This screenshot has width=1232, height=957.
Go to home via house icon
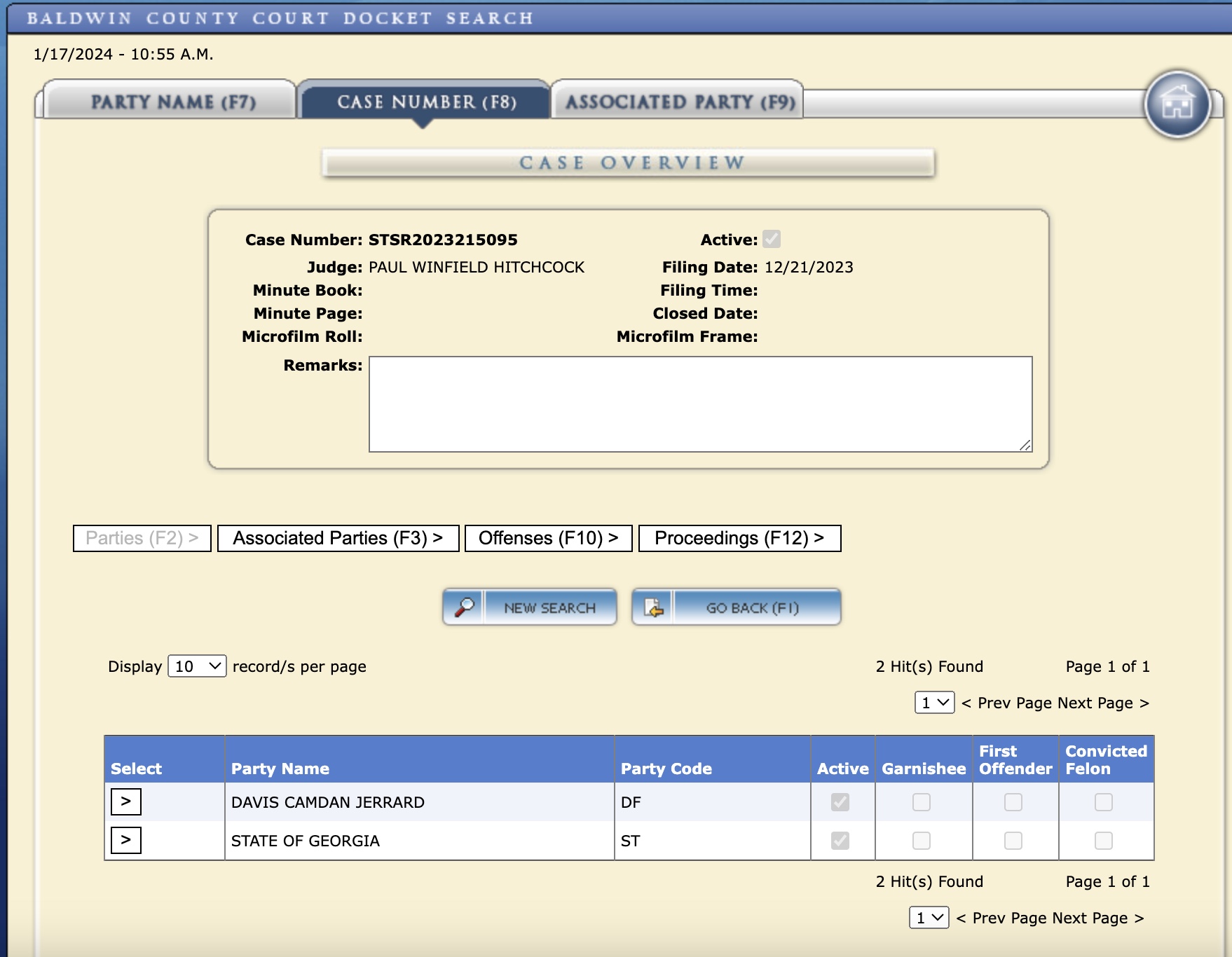1177,104
